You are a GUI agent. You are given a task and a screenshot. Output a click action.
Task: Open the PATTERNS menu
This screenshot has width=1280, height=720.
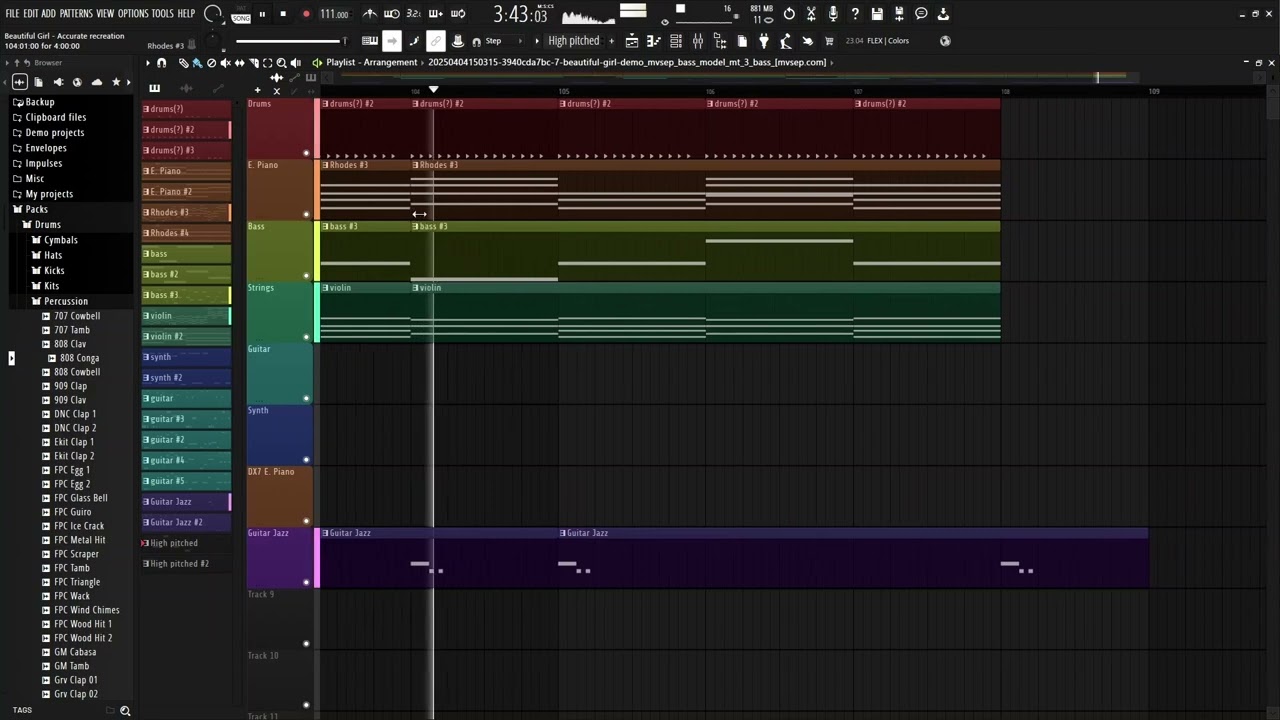click(76, 14)
